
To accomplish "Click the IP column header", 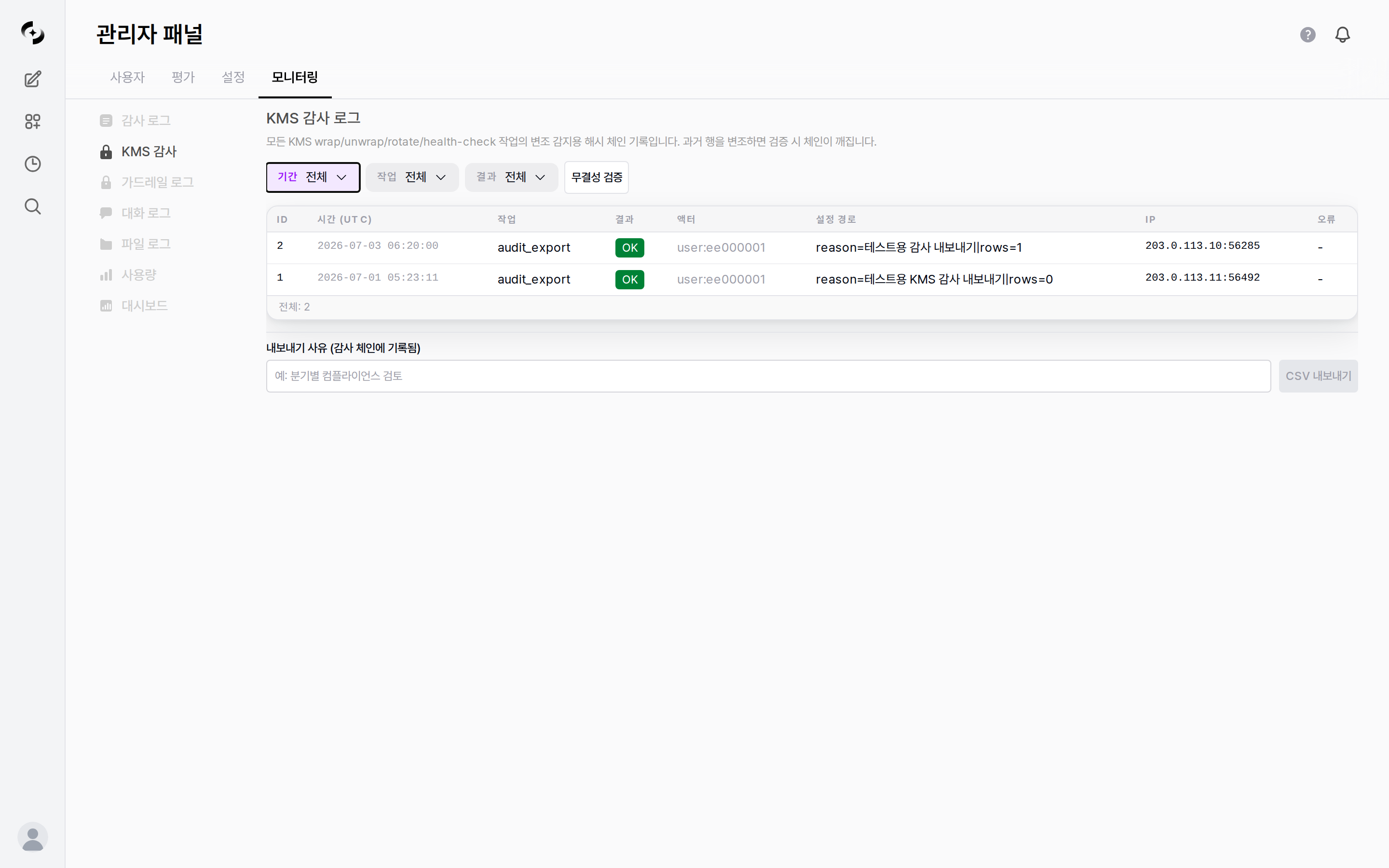I will click(1150, 219).
